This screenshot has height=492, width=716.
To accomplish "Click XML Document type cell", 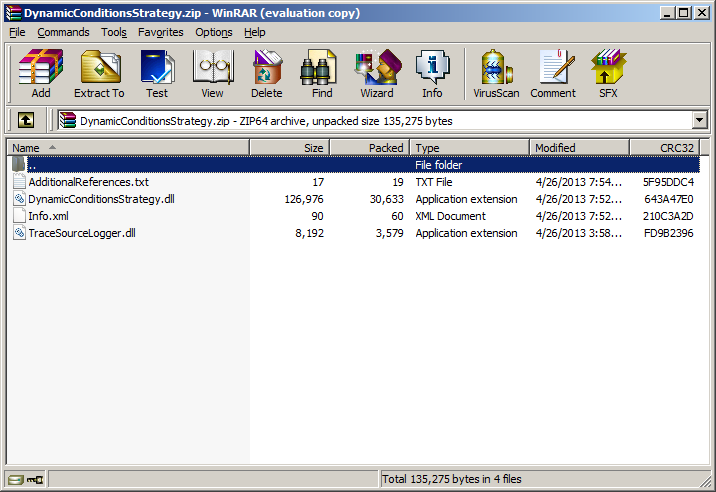I will 450,216.
